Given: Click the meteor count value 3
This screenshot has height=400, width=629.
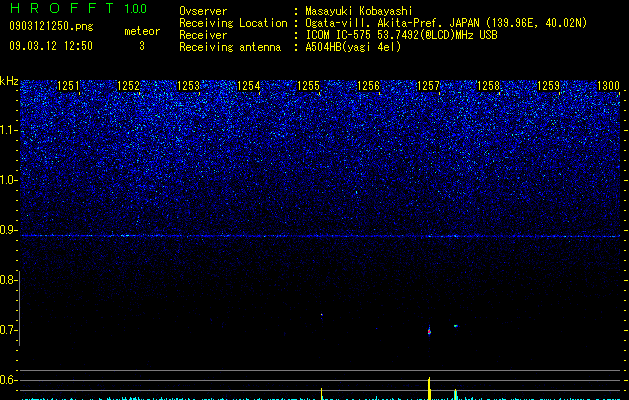Looking at the screenshot, I should tap(142, 46).
